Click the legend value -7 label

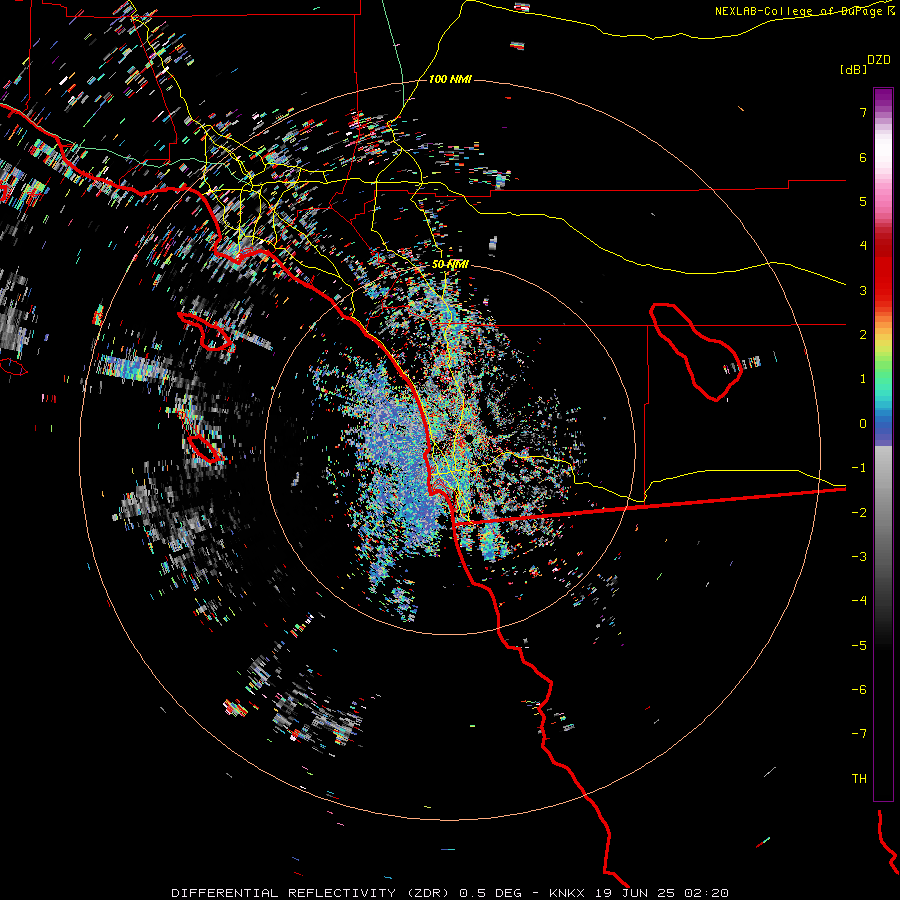859,734
